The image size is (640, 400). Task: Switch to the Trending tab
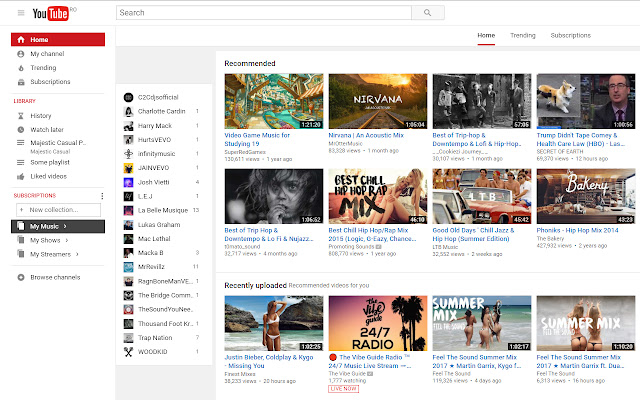pos(522,36)
